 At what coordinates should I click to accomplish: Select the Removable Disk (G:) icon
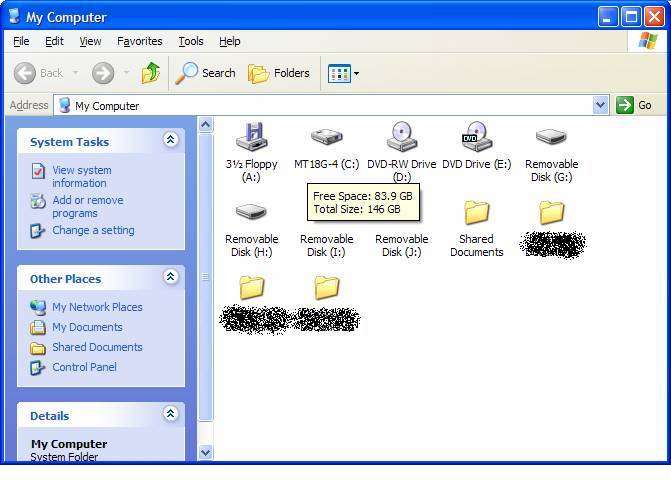tap(551, 137)
